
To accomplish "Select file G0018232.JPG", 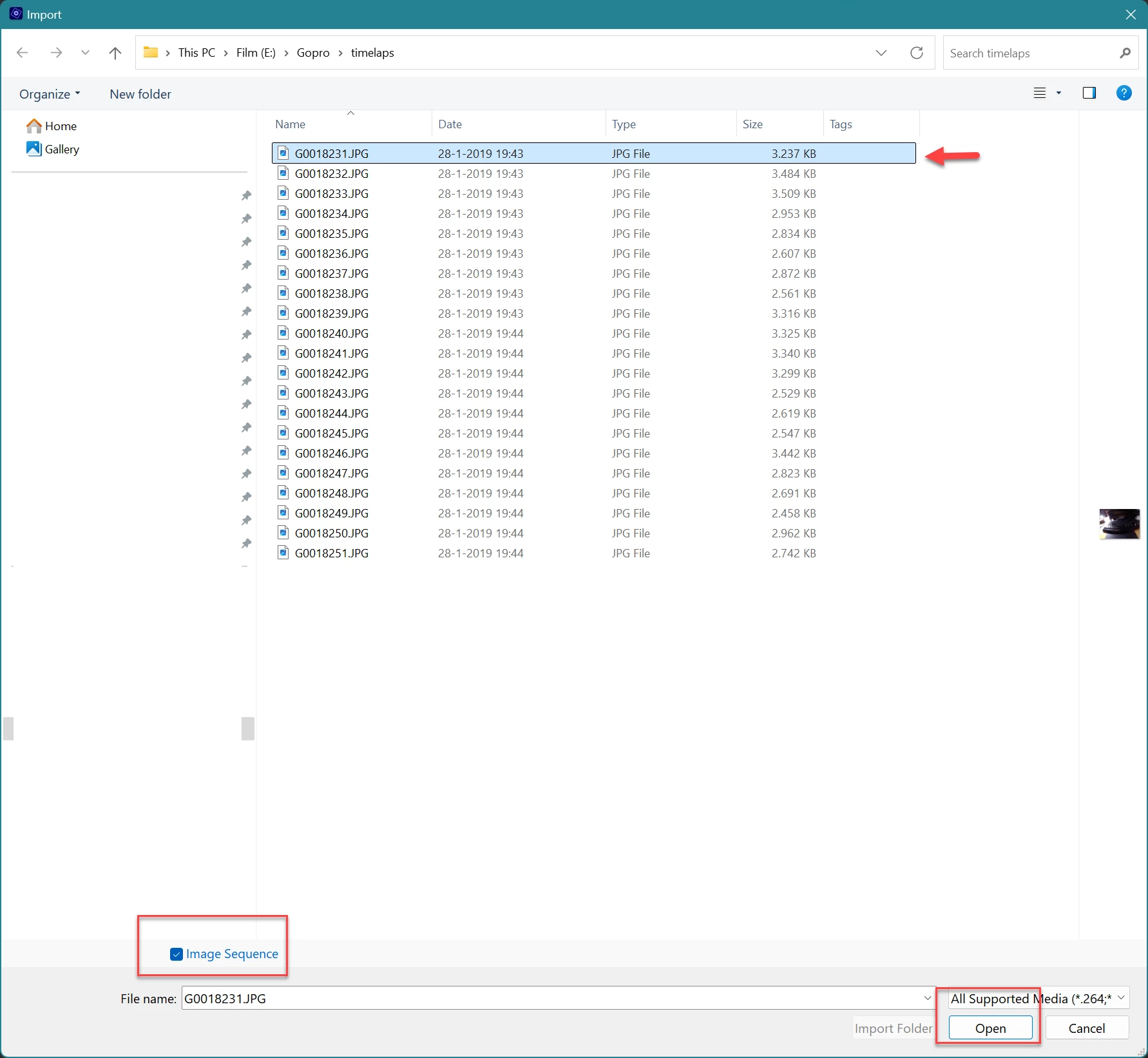I will pos(593,173).
